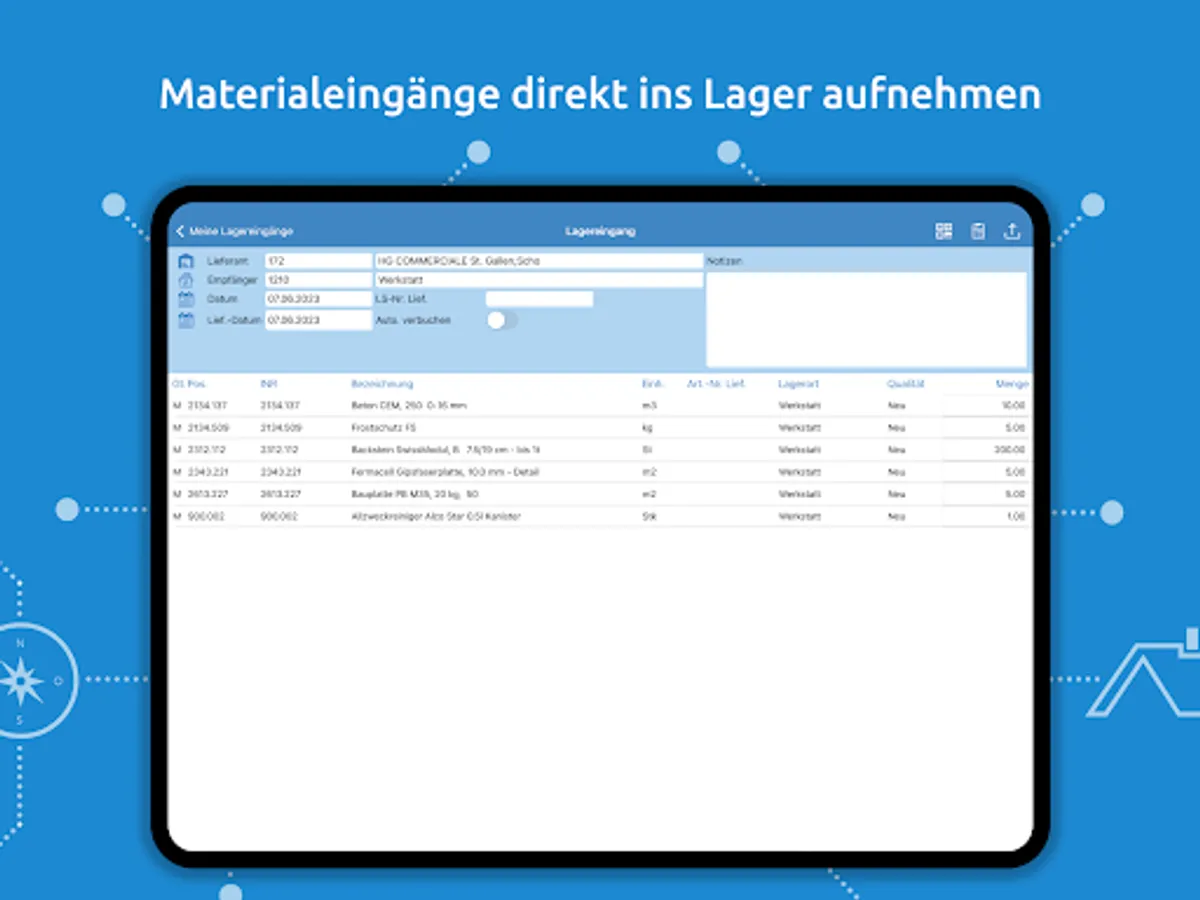The height and width of the screenshot is (900, 1200).
Task: Edit Menge 200.00 for Backstein row
Action: (x=986, y=450)
